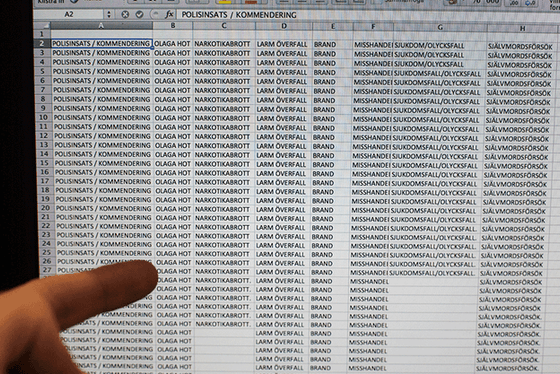Select column A header

[101, 25]
